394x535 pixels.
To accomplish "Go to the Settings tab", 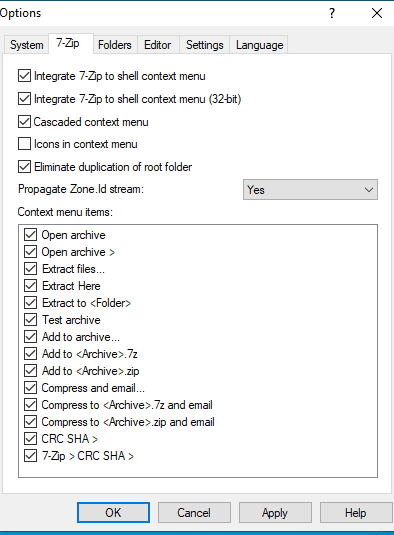I will [205, 45].
